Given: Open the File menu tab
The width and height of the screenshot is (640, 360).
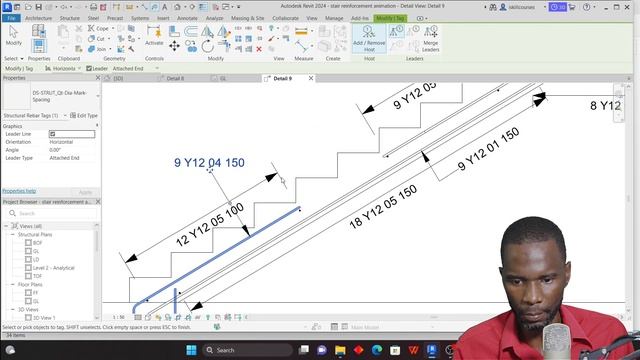Looking at the screenshot, I should (x=11, y=18).
